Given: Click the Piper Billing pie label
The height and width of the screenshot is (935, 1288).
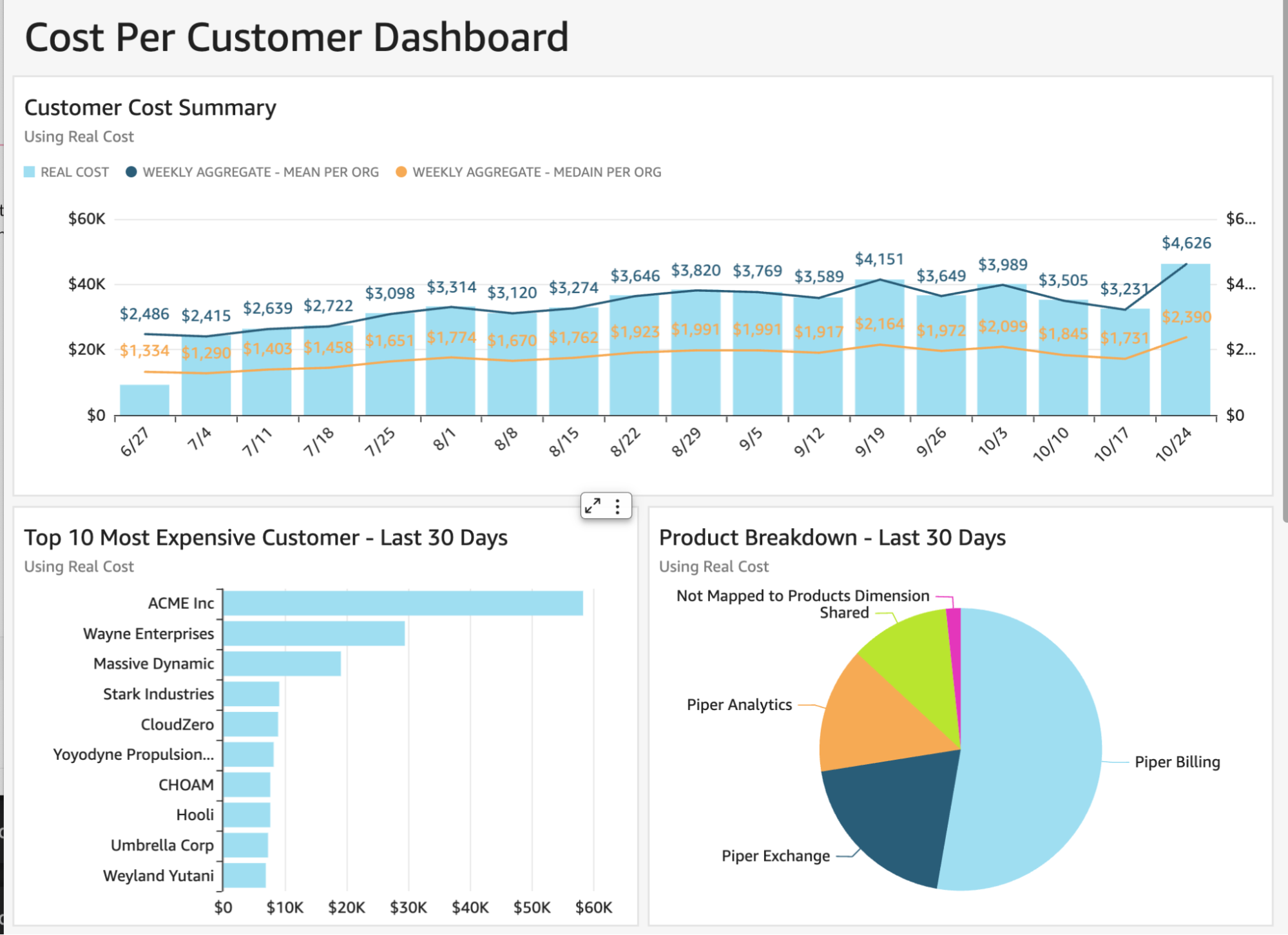Looking at the screenshot, I should click(1177, 762).
